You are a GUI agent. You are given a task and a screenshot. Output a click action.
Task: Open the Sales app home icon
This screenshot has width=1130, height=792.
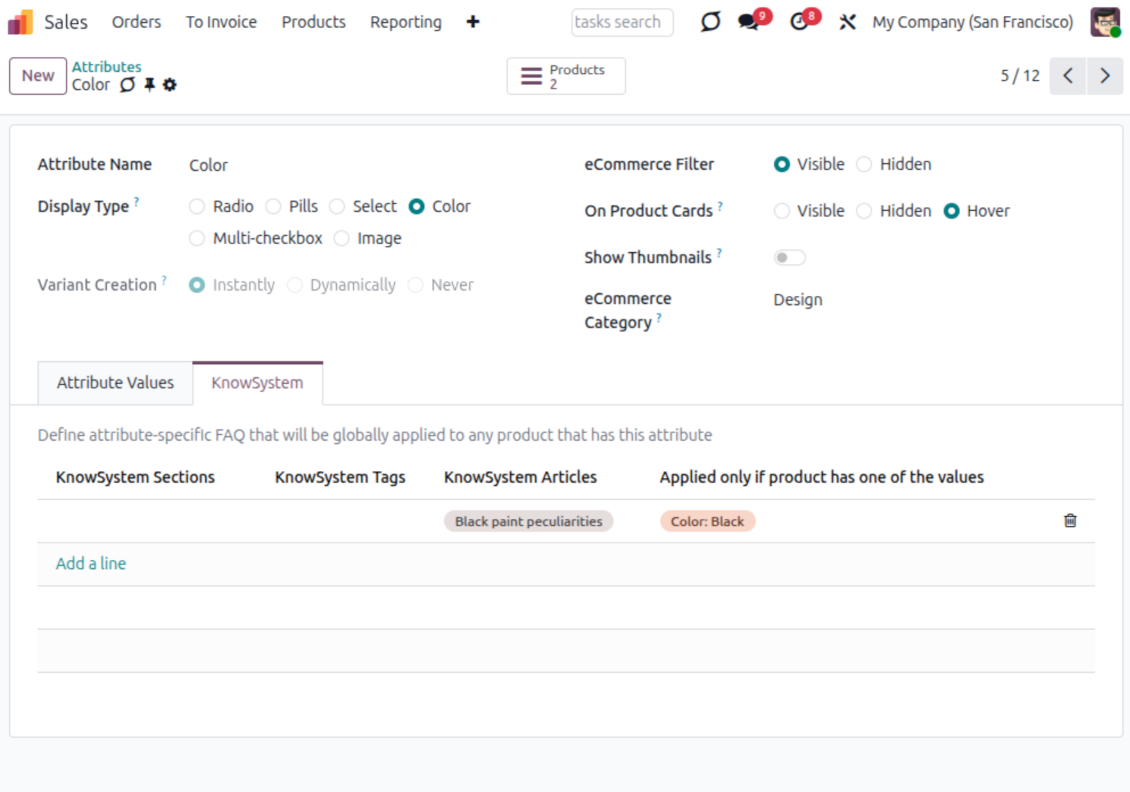20,22
